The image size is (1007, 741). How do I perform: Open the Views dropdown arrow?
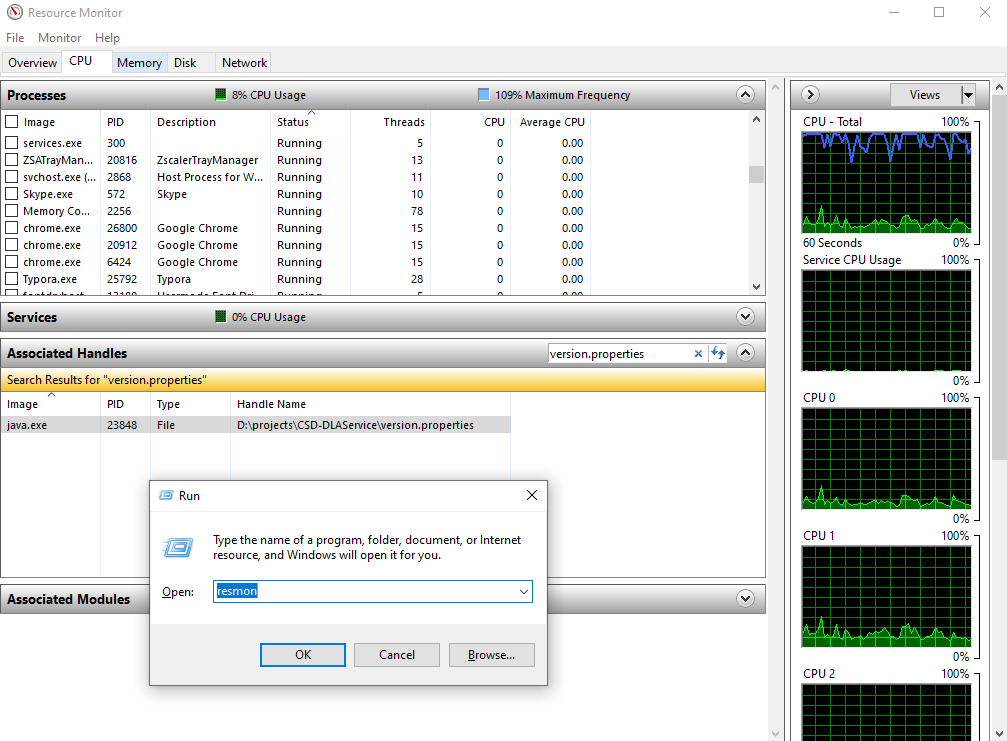pos(968,95)
